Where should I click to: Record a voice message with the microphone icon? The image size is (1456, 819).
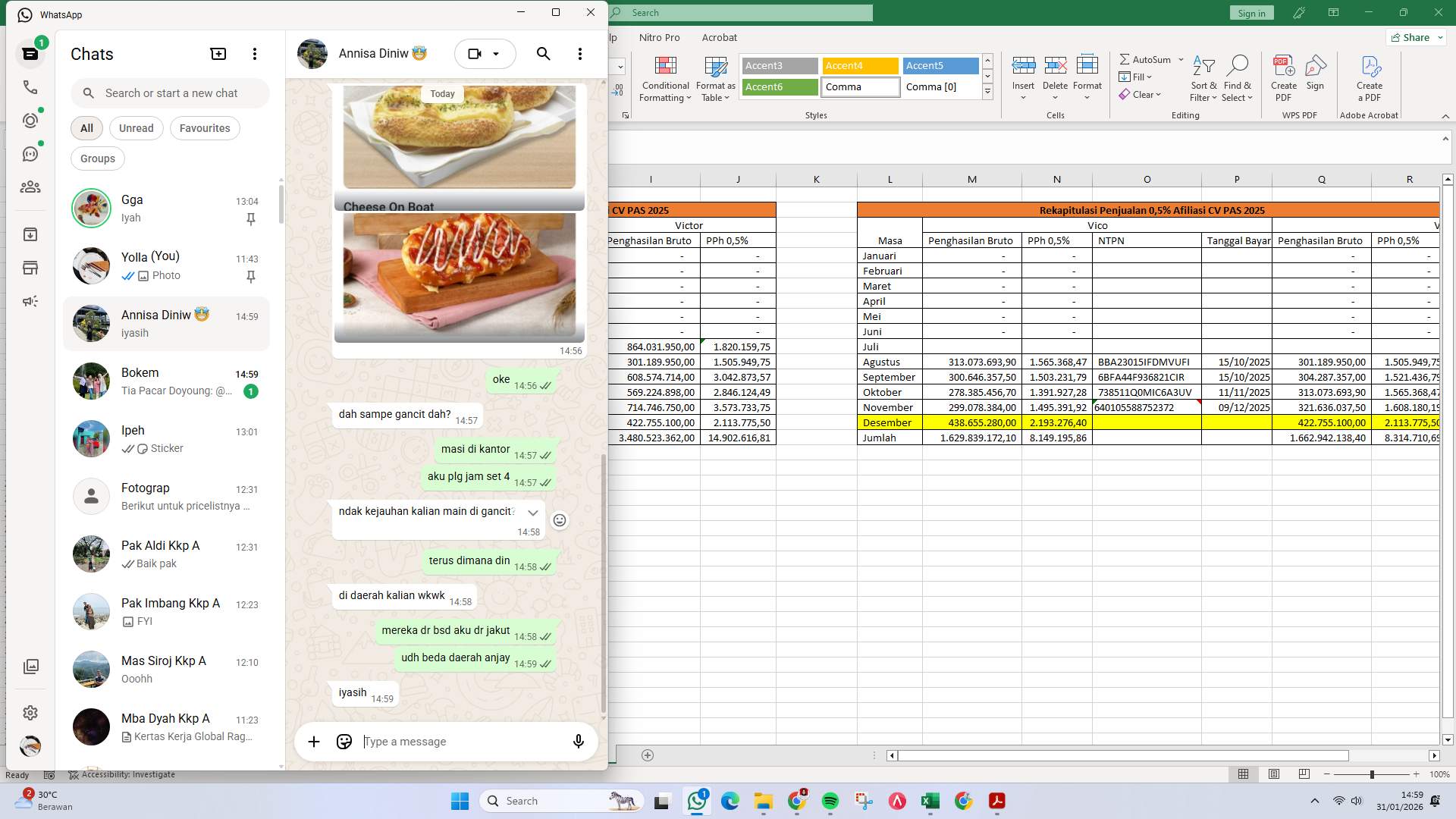pyautogui.click(x=578, y=742)
